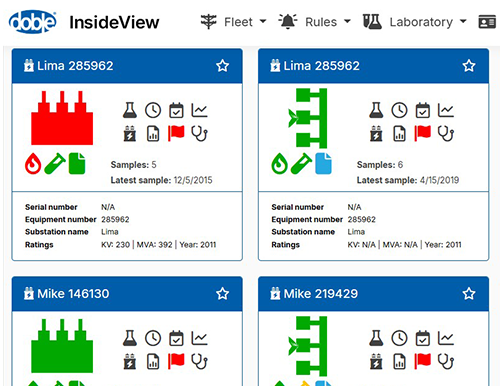Open report file icon on Lima 5-samples card
This screenshot has height=386, width=500.
[153, 134]
